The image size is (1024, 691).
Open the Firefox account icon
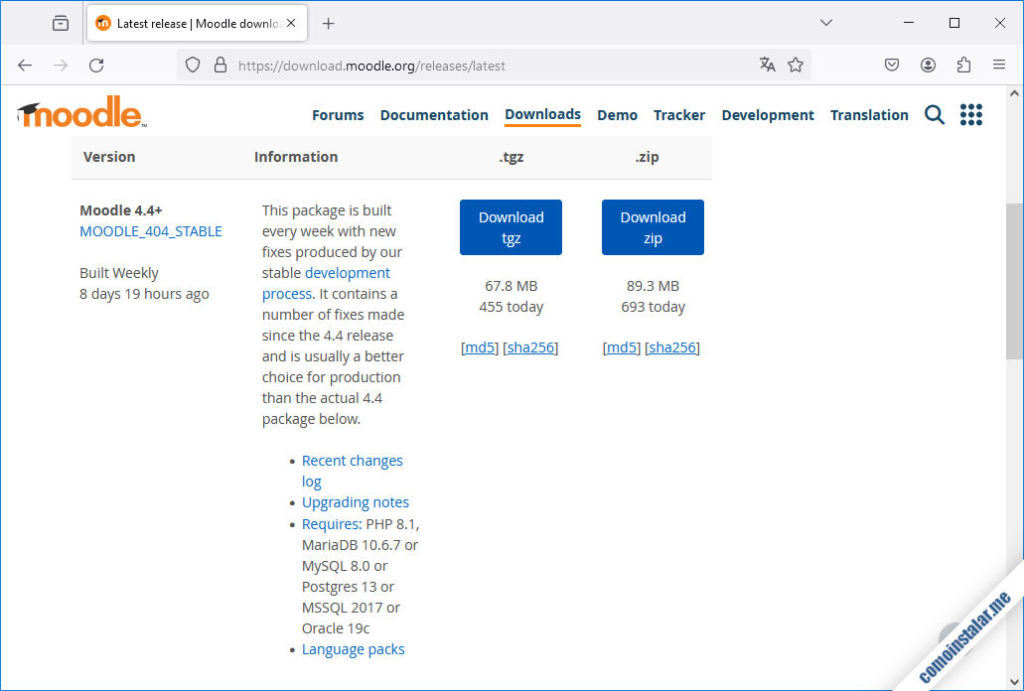pyautogui.click(x=928, y=64)
